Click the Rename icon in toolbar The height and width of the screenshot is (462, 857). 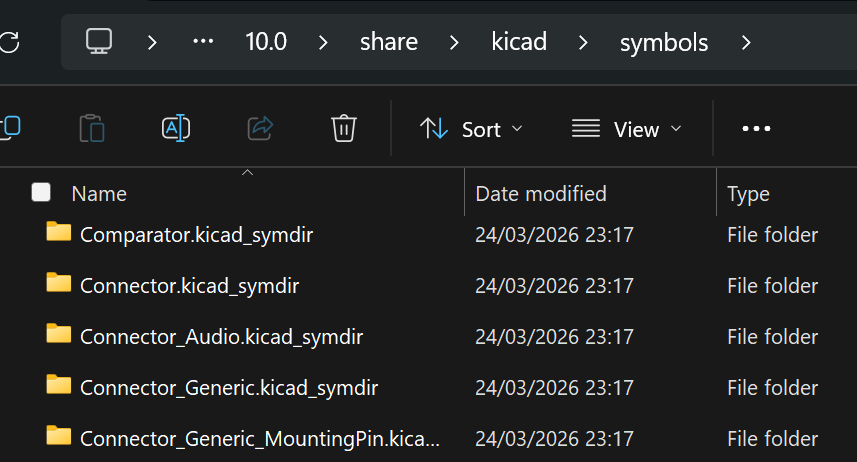[x=176, y=128]
